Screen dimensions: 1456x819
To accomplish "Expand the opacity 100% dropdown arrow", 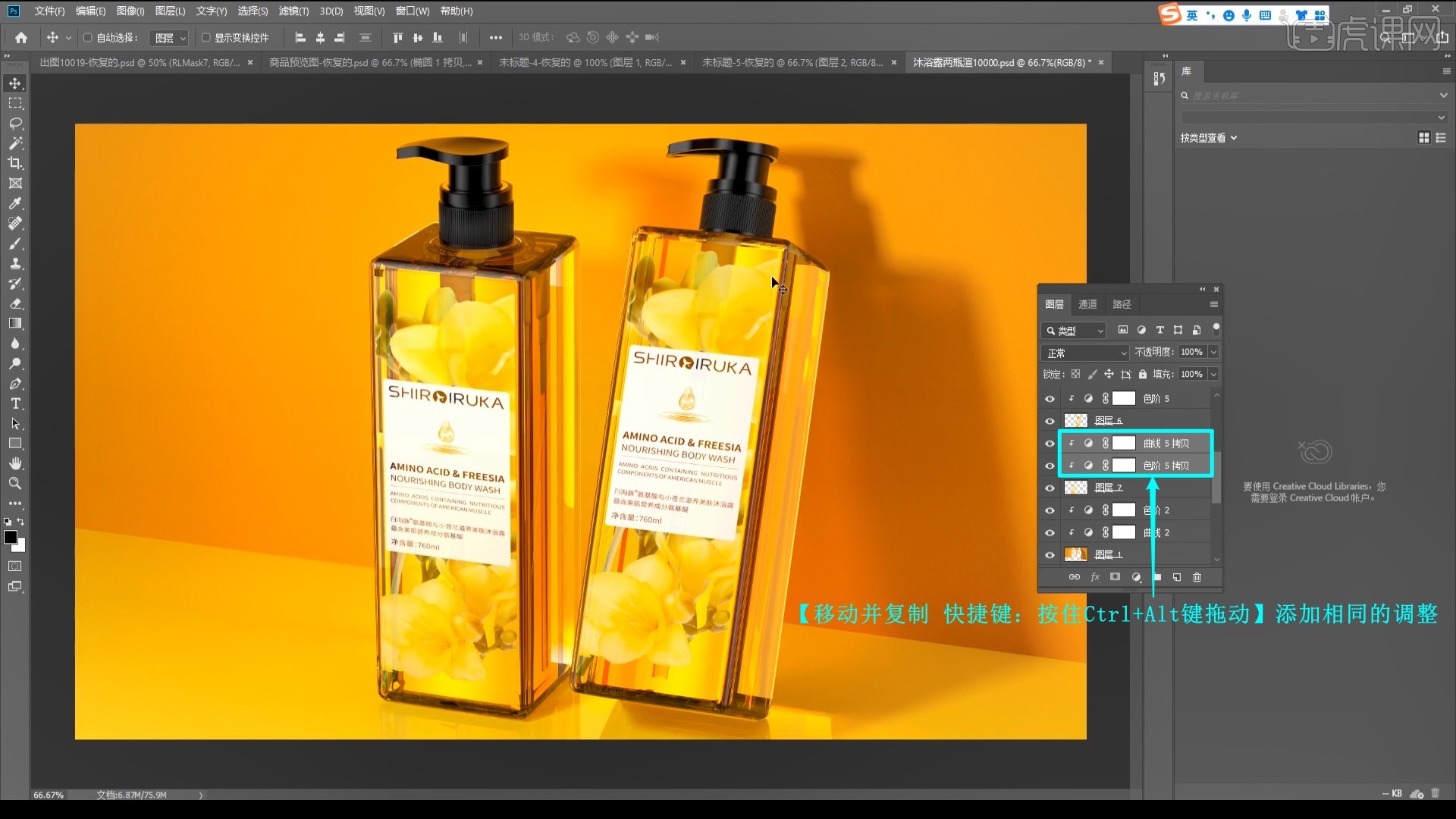I will [1213, 352].
